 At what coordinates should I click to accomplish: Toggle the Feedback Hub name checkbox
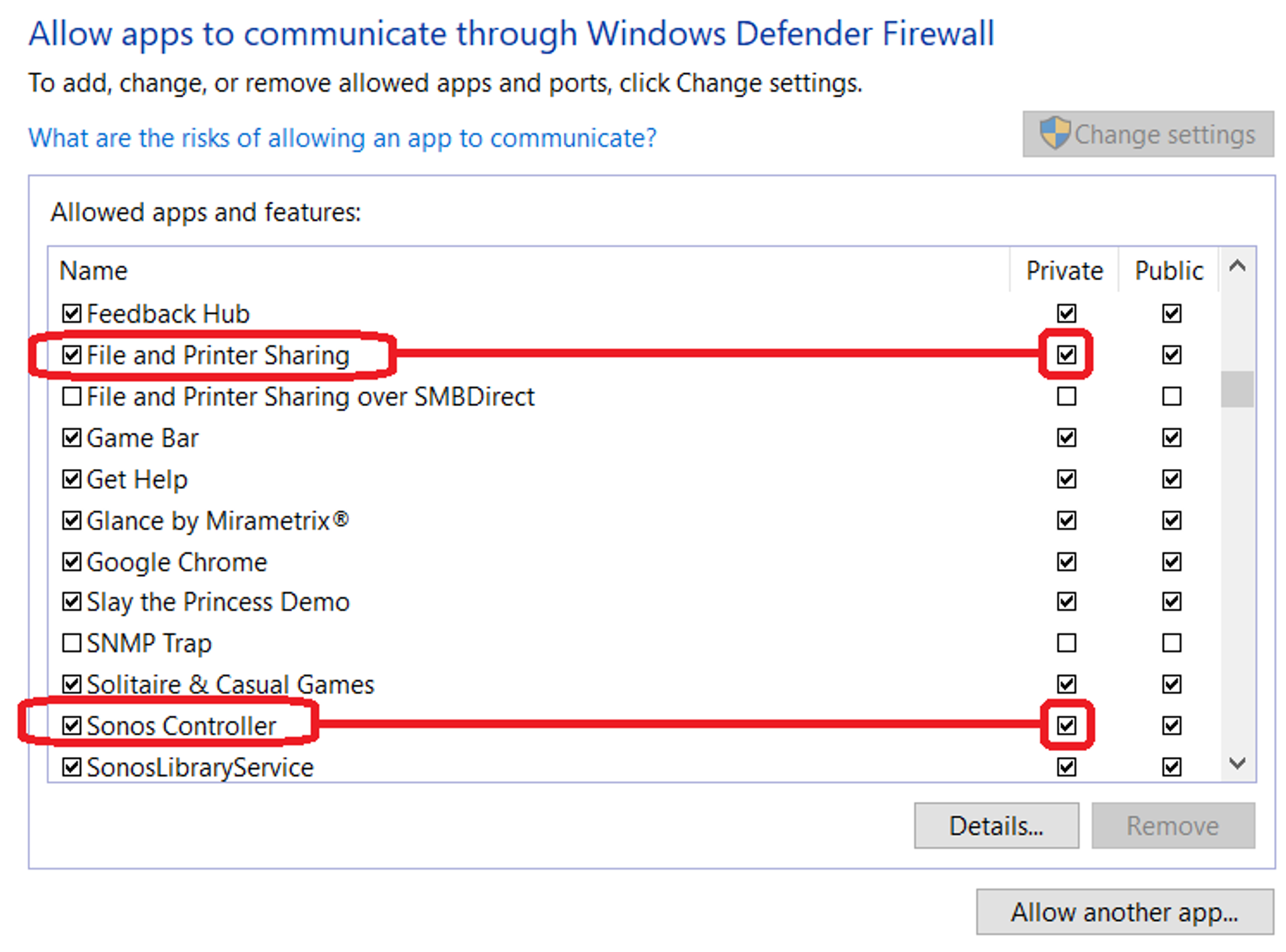point(71,314)
